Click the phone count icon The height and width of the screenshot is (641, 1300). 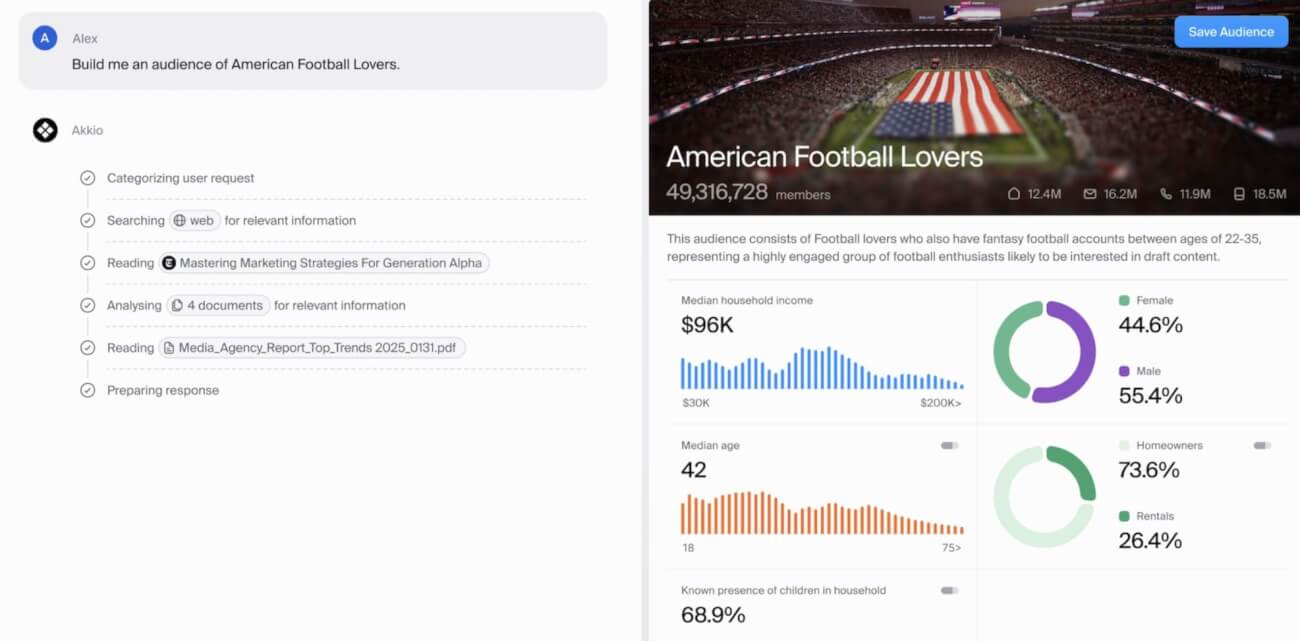pos(1166,194)
